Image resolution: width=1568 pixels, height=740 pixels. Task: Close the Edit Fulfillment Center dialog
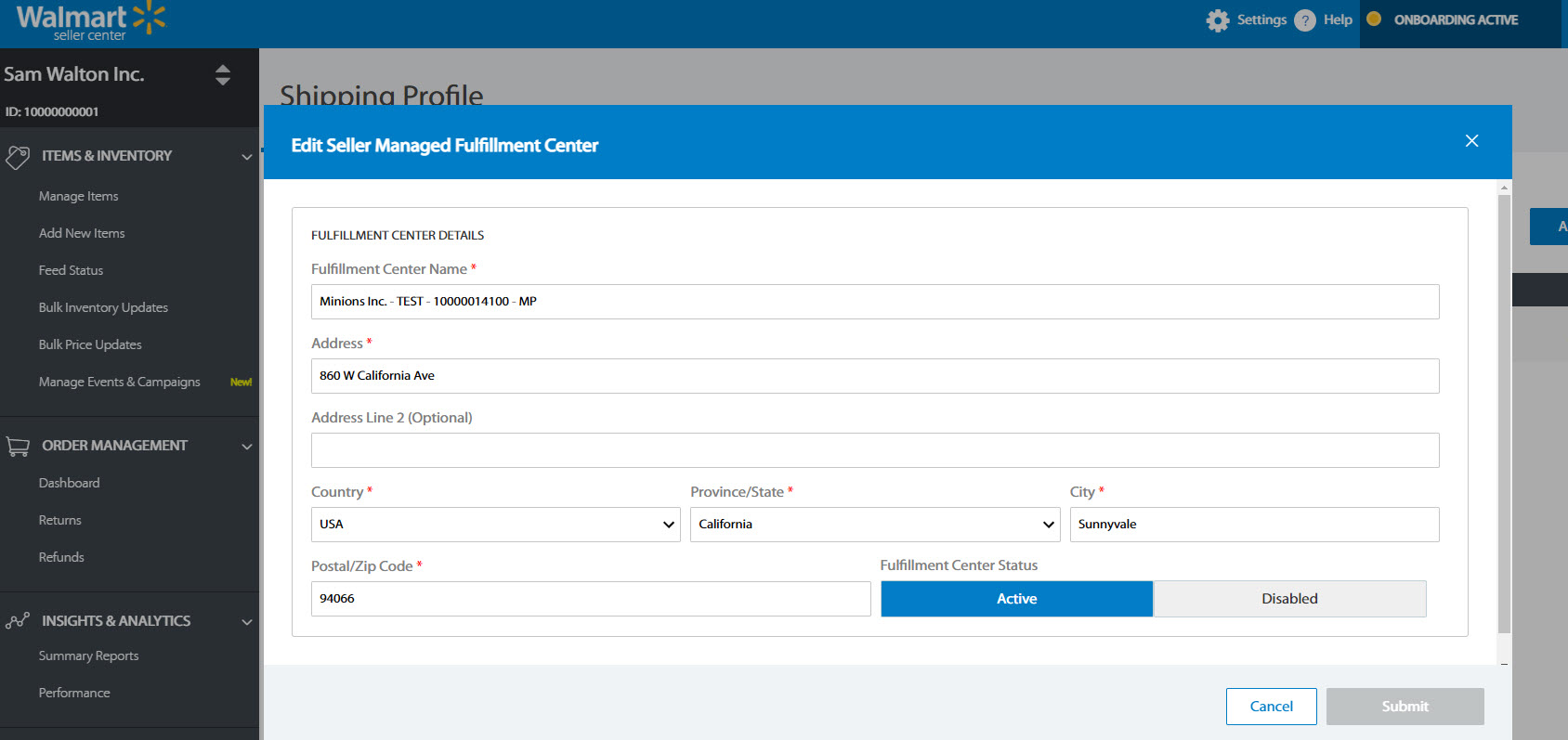[x=1471, y=141]
